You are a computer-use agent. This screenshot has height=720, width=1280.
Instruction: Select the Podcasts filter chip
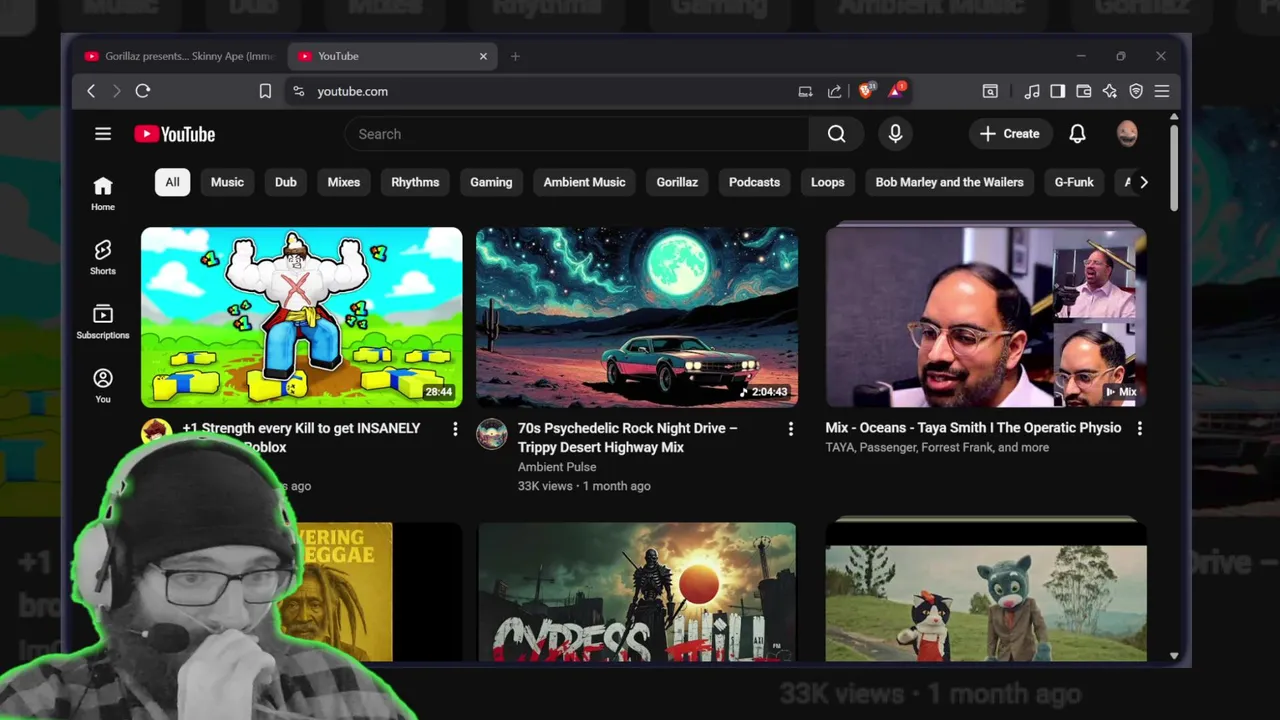pos(754,182)
